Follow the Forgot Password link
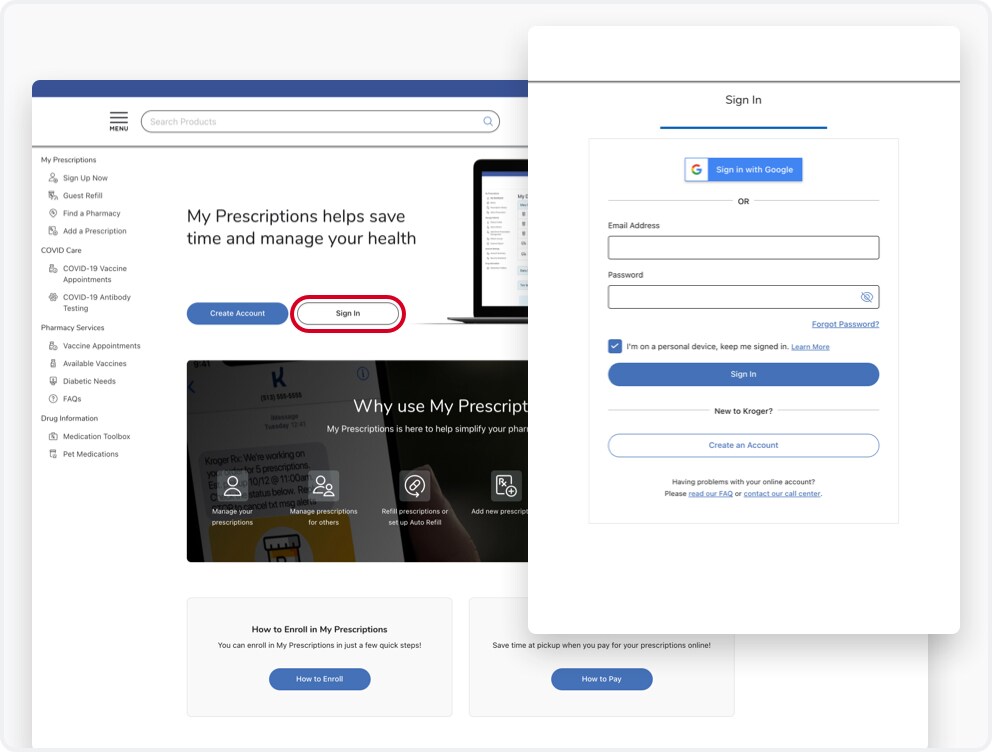 [845, 324]
